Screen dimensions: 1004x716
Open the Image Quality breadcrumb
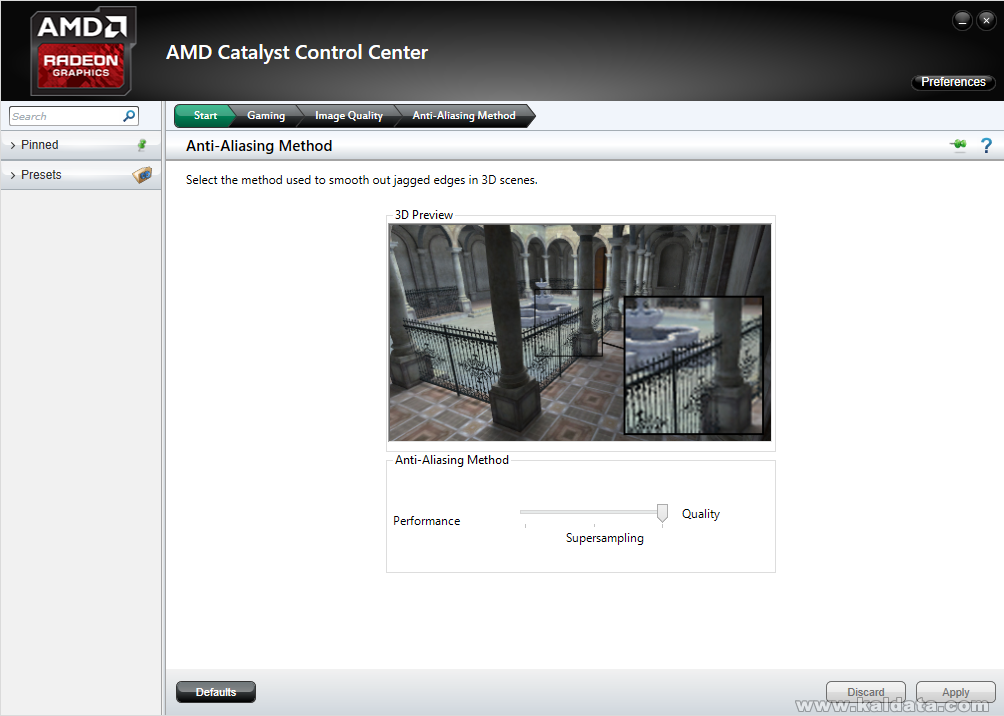click(348, 115)
